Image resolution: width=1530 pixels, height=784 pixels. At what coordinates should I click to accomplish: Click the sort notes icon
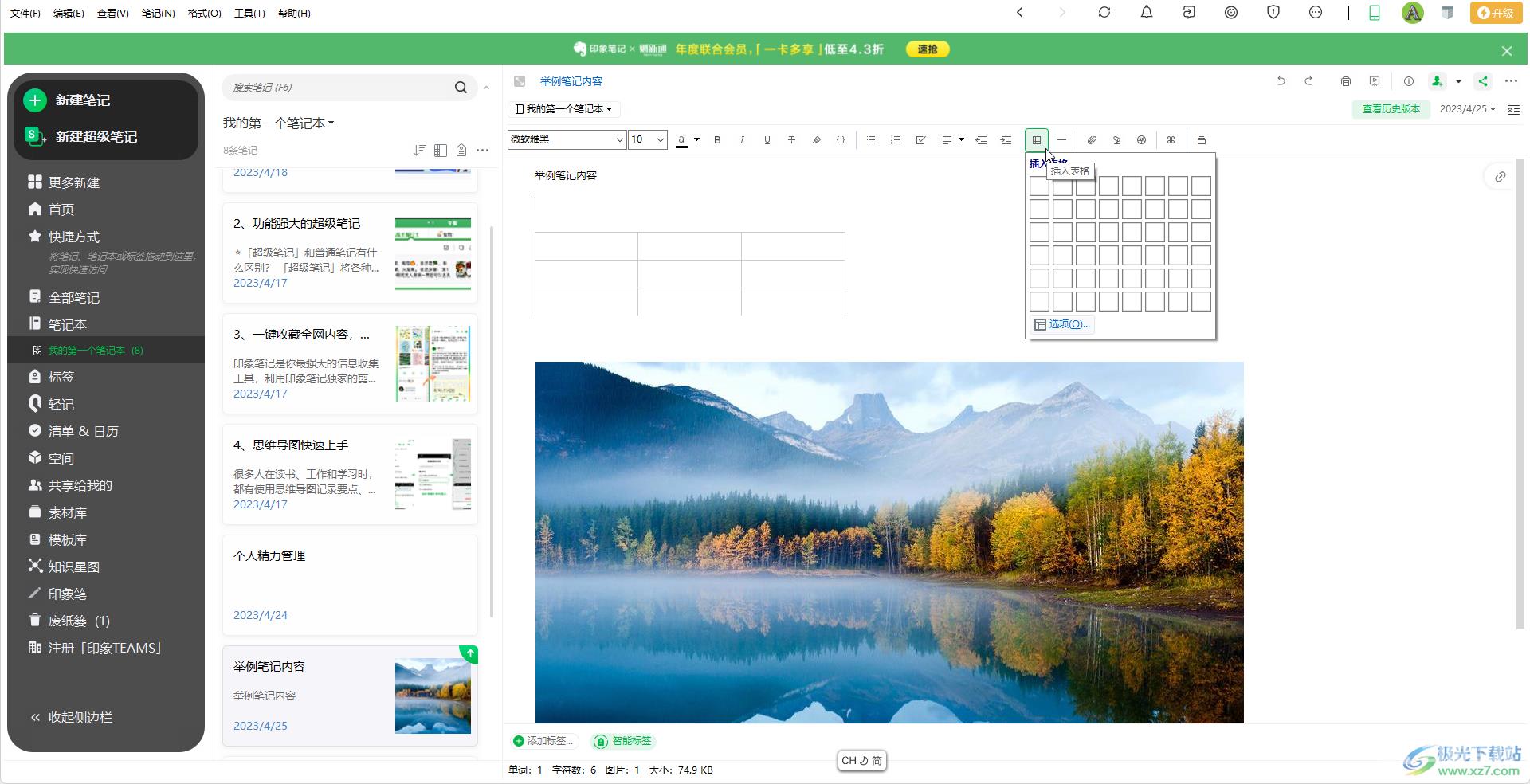(x=420, y=150)
